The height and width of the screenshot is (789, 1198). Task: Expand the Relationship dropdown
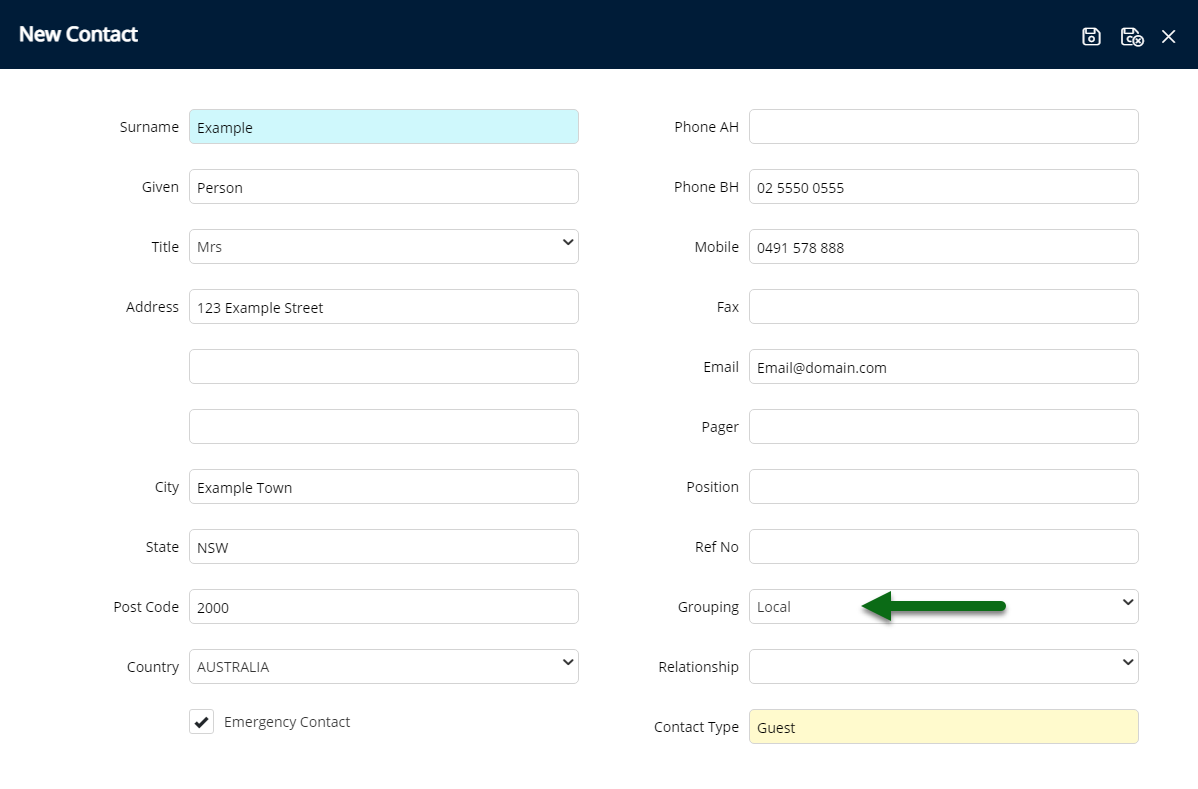click(943, 667)
